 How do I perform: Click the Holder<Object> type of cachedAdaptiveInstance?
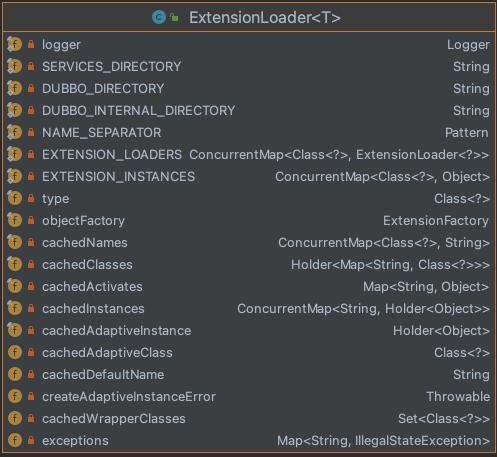(441, 331)
